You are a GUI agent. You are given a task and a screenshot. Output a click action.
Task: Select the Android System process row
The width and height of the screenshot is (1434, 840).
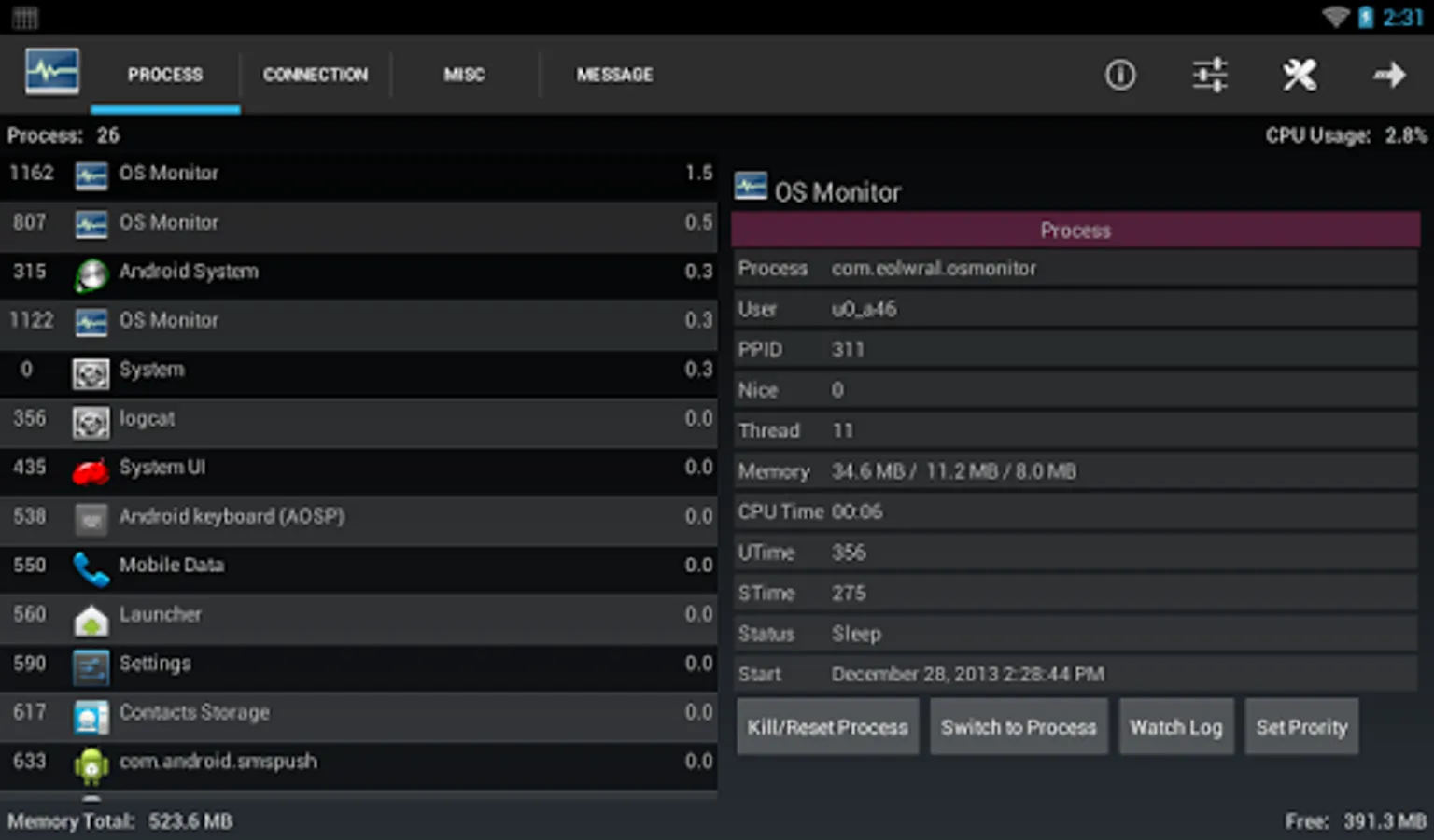click(x=358, y=274)
